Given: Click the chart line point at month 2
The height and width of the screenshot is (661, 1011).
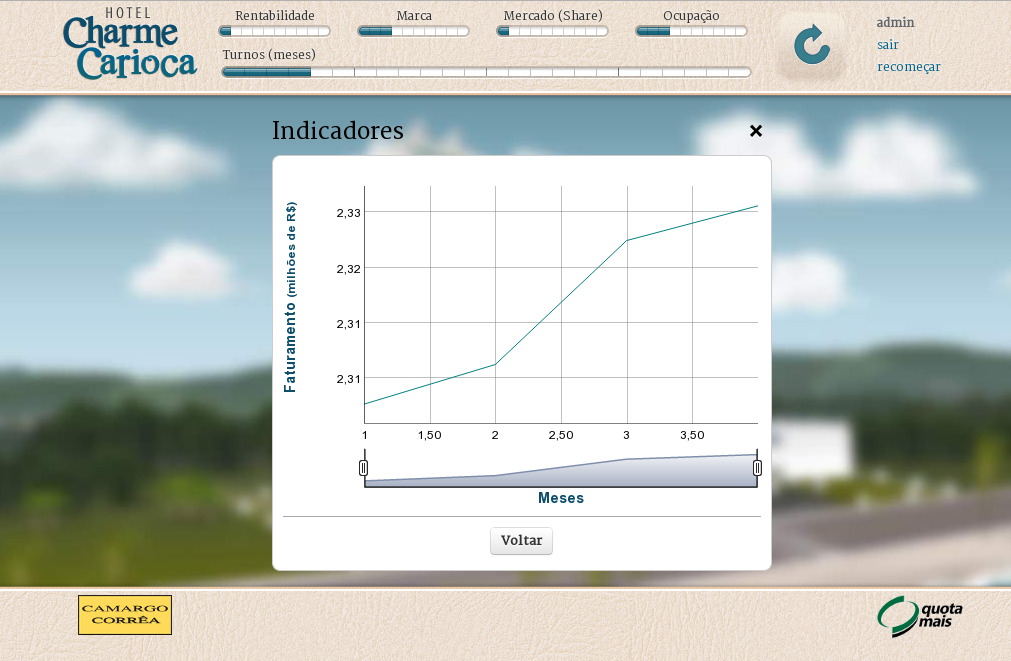Looking at the screenshot, I should click(495, 364).
